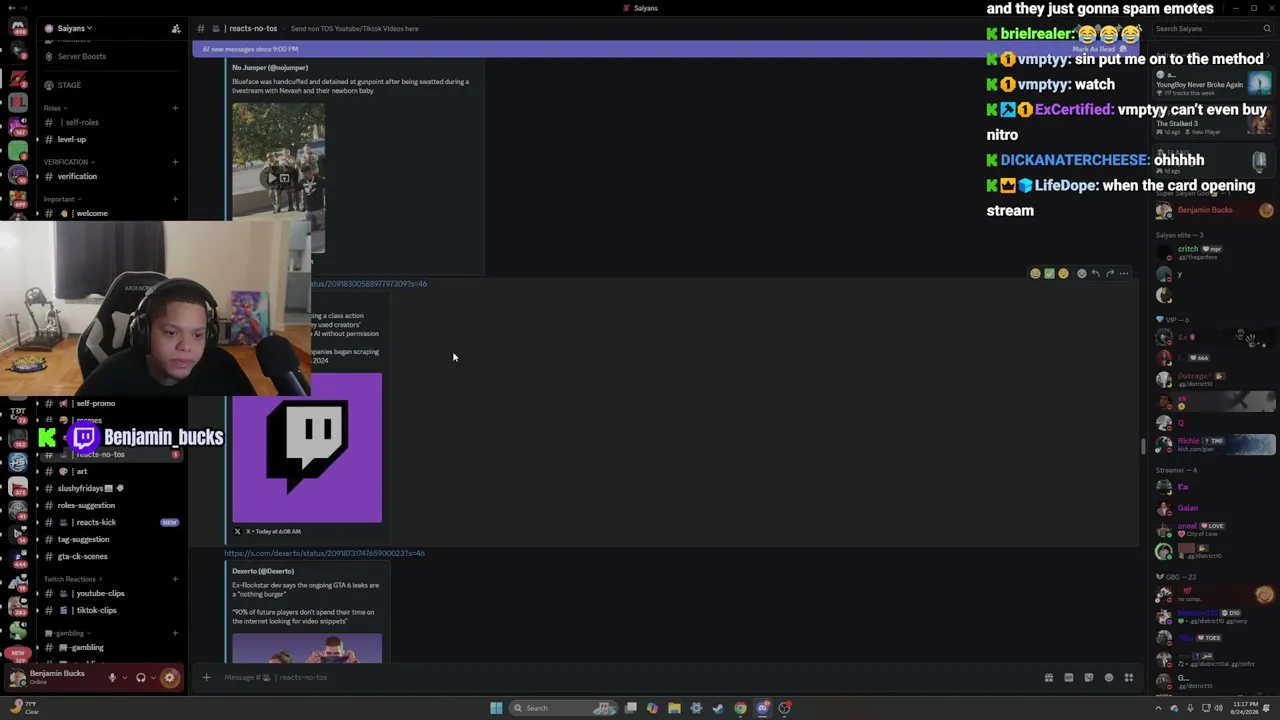Open the taskbar clock and date
1280x720 pixels.
pyautogui.click(x=1245, y=708)
